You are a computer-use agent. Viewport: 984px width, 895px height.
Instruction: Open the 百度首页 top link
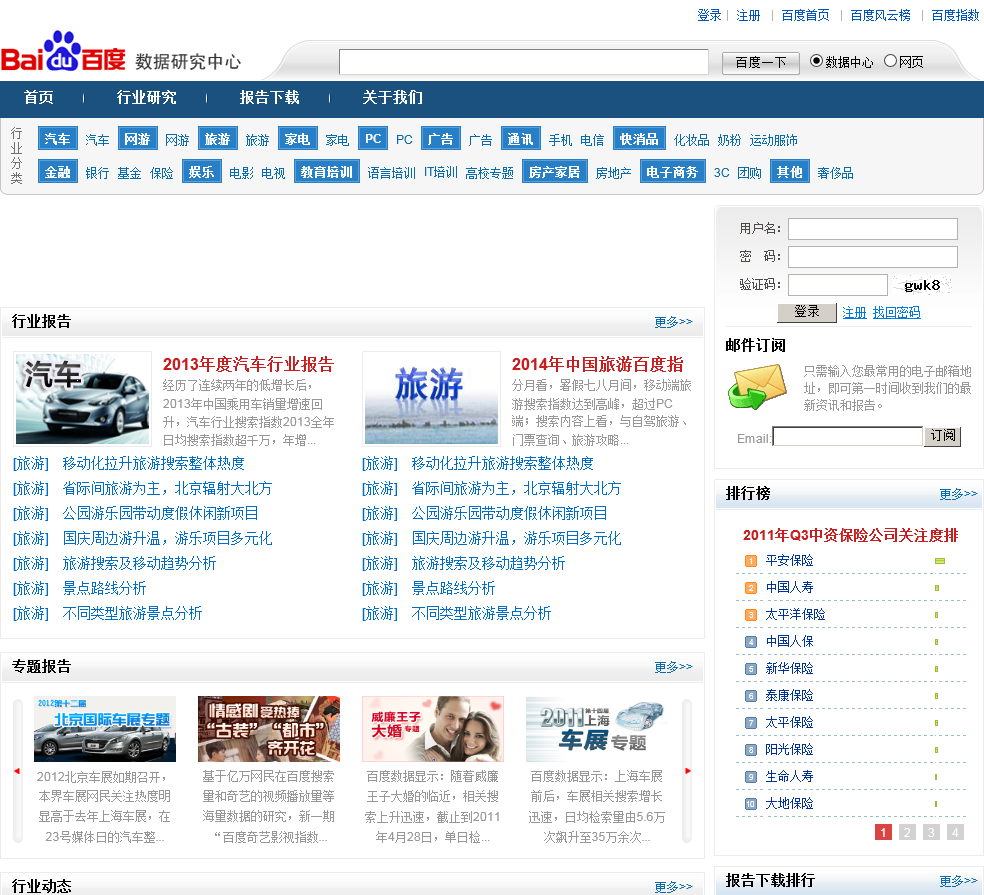pyautogui.click(x=805, y=15)
